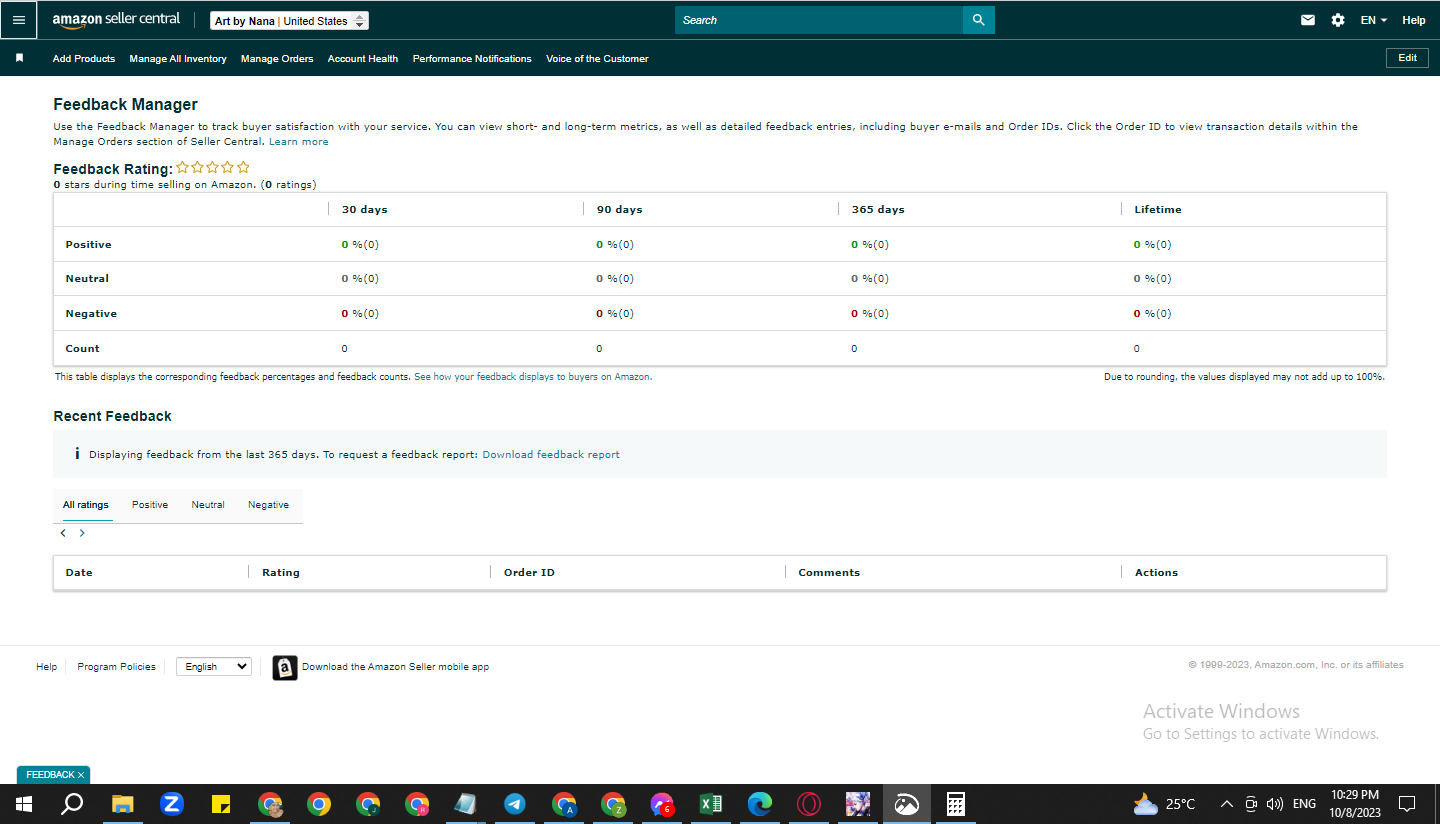Go to next feedback page arrow
1440x824 pixels.
(x=82, y=533)
